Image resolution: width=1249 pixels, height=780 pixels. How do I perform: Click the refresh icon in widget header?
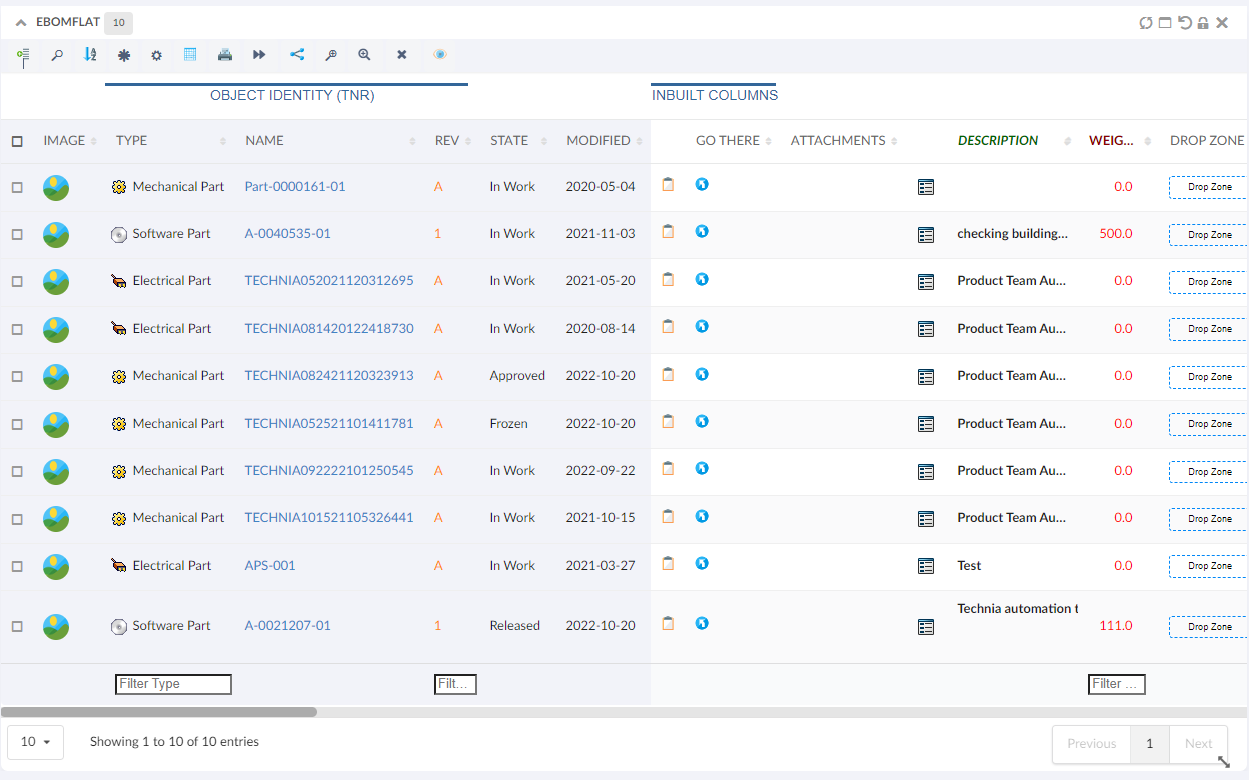pos(1146,23)
